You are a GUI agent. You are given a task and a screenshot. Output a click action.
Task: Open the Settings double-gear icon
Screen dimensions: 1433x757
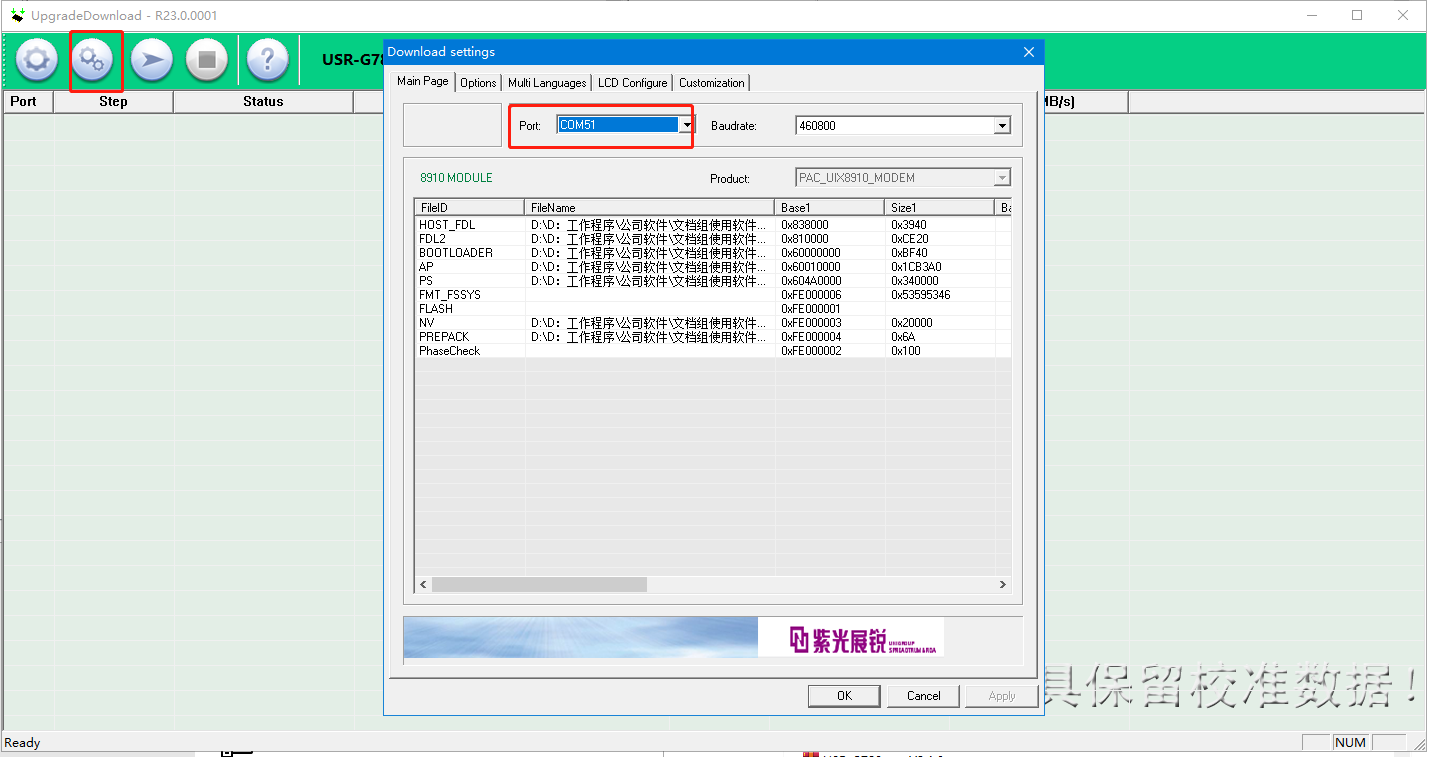click(92, 61)
